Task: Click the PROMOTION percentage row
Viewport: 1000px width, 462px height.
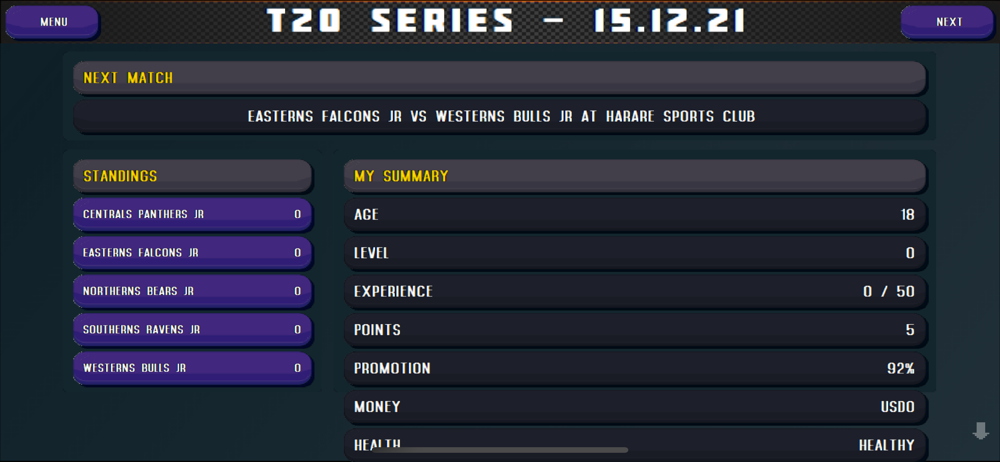Action: pyautogui.click(x=635, y=368)
